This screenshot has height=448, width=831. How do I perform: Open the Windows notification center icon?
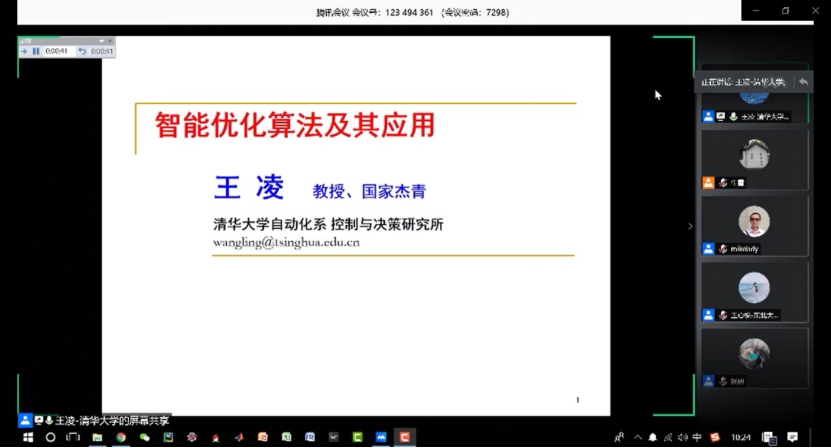coord(792,437)
